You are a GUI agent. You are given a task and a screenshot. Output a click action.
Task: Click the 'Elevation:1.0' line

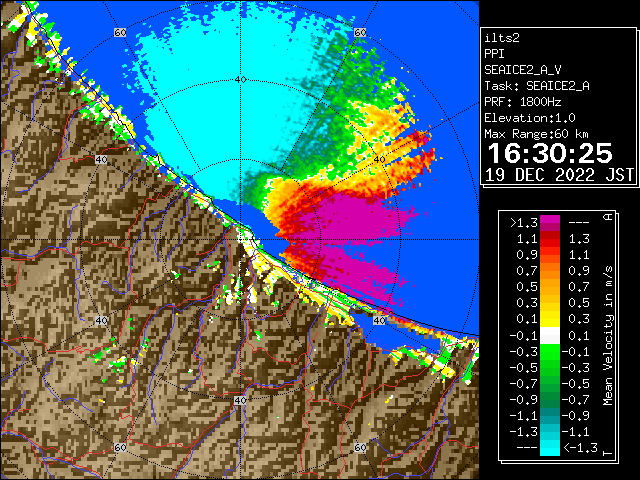click(530, 118)
